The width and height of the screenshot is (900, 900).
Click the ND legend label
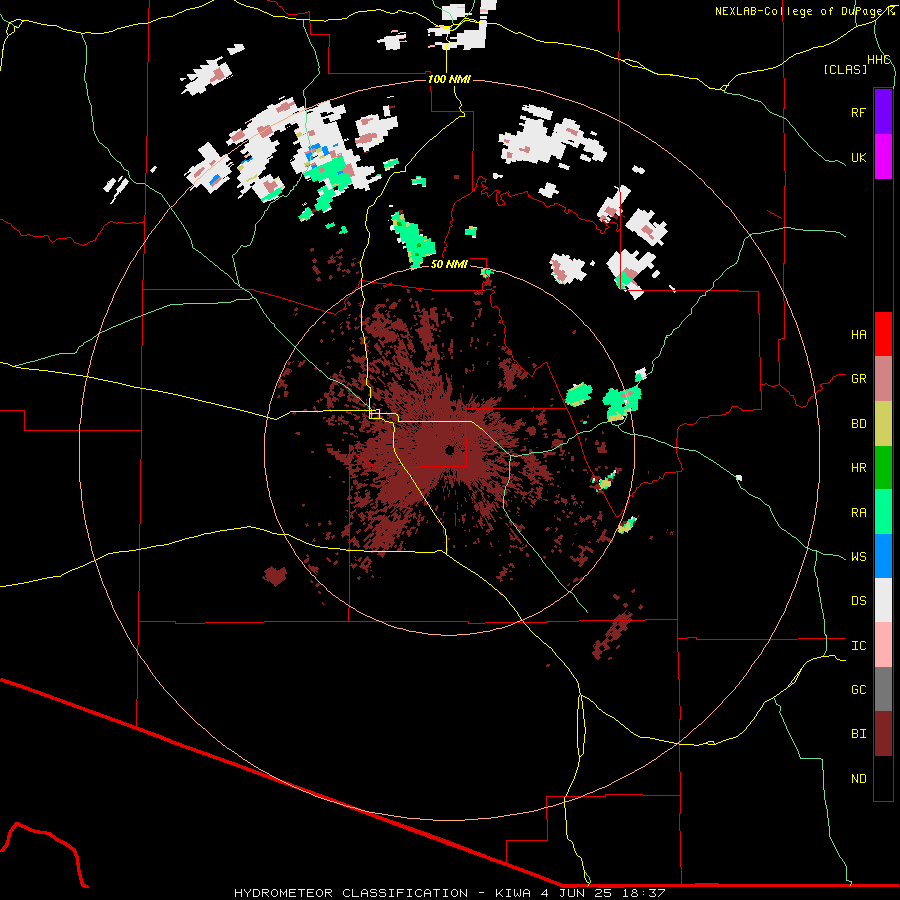tap(858, 779)
